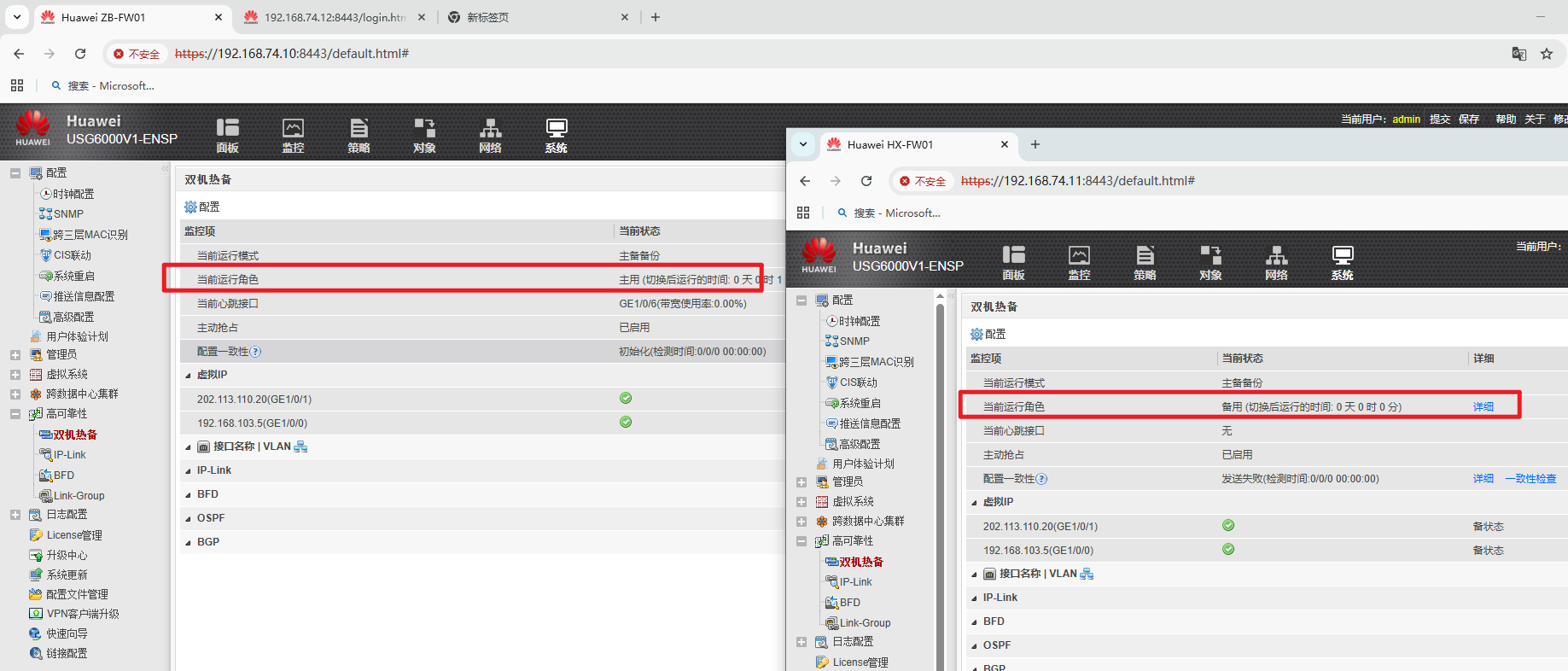Open 网络 network icon in HX-FW01 window

1276,262
